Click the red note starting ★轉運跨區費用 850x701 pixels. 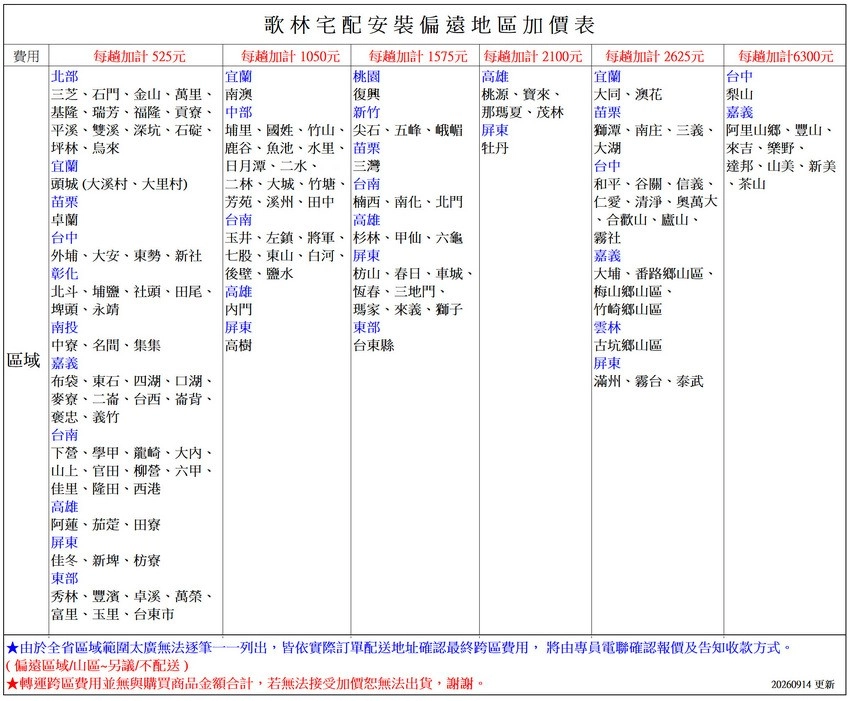[x=245, y=683]
